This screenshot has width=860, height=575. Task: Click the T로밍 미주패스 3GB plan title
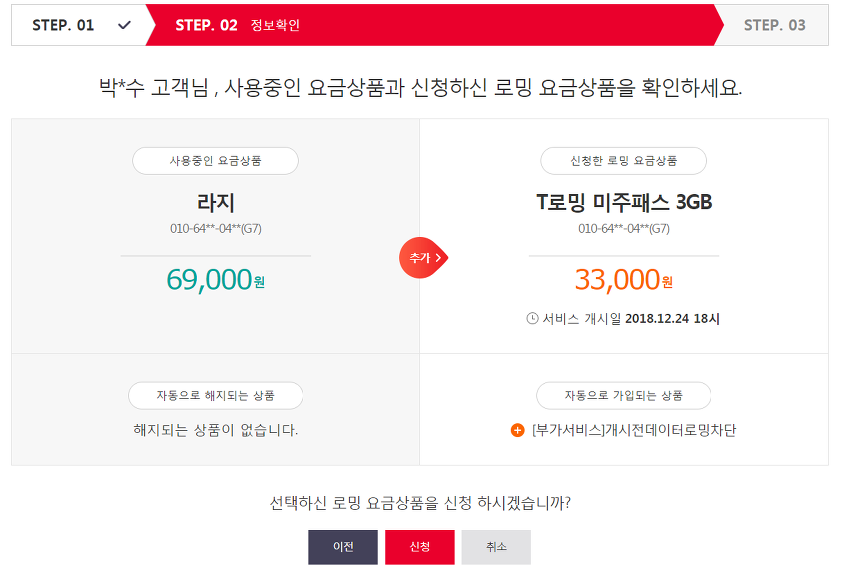click(623, 203)
